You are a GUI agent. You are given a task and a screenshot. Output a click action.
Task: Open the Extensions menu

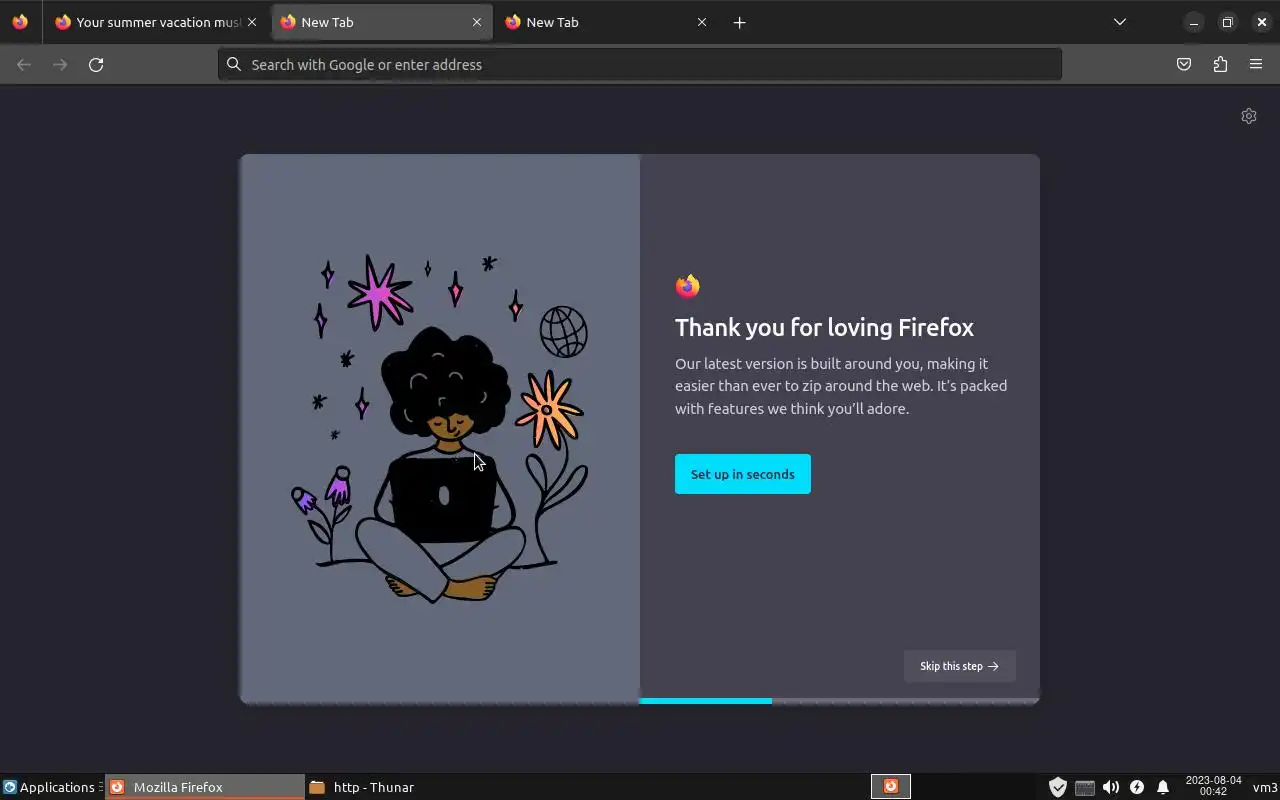tap(1220, 64)
